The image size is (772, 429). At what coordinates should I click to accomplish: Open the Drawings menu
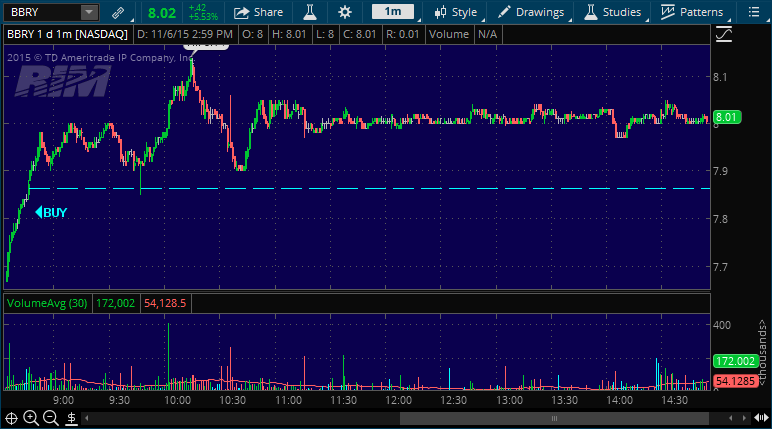[x=531, y=12]
